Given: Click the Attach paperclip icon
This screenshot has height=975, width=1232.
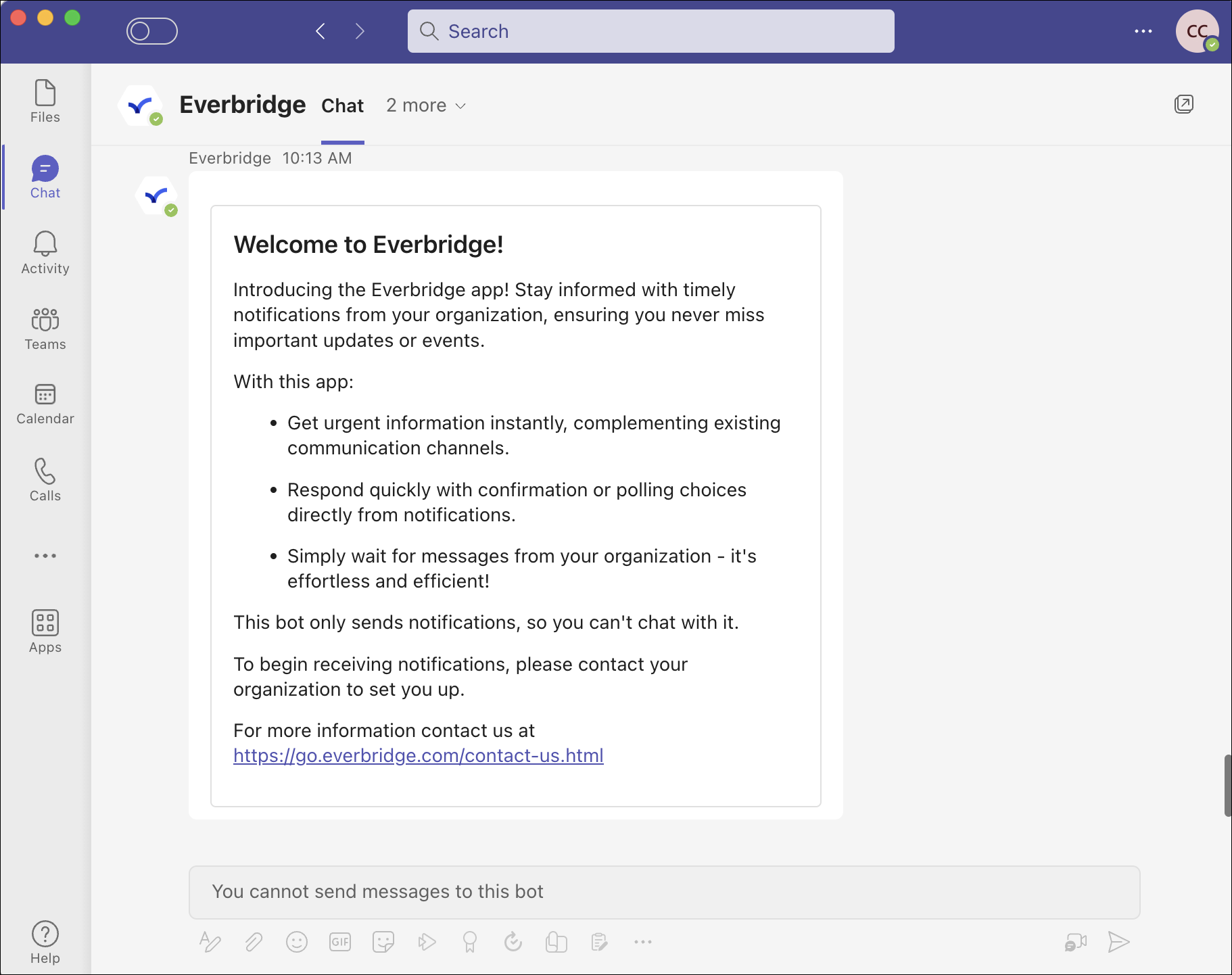Looking at the screenshot, I should click(254, 942).
